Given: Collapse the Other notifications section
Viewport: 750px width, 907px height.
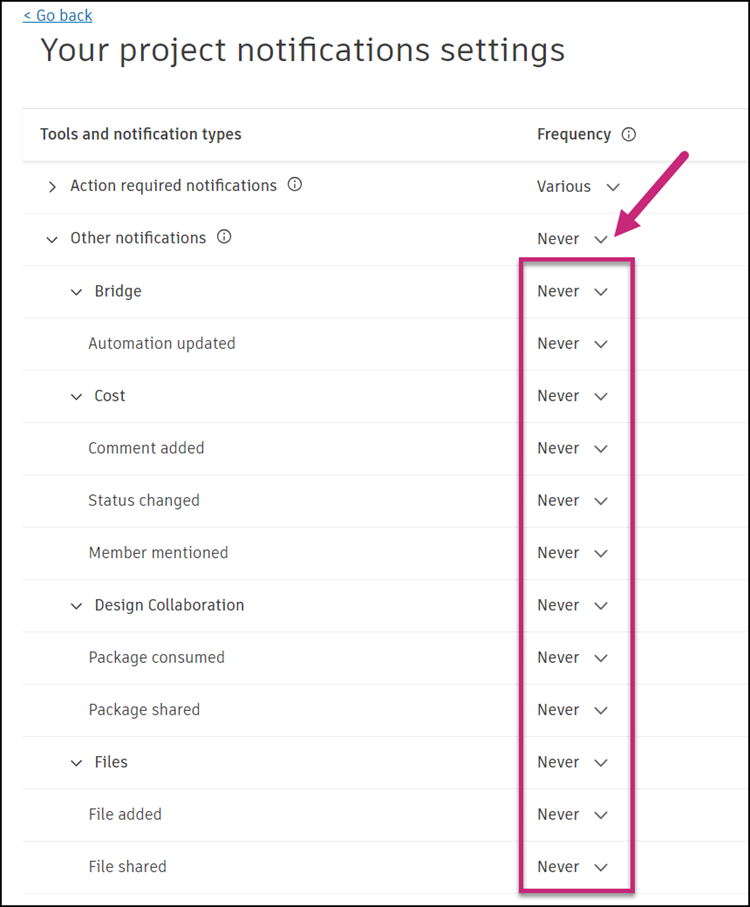Looking at the screenshot, I should [52, 239].
